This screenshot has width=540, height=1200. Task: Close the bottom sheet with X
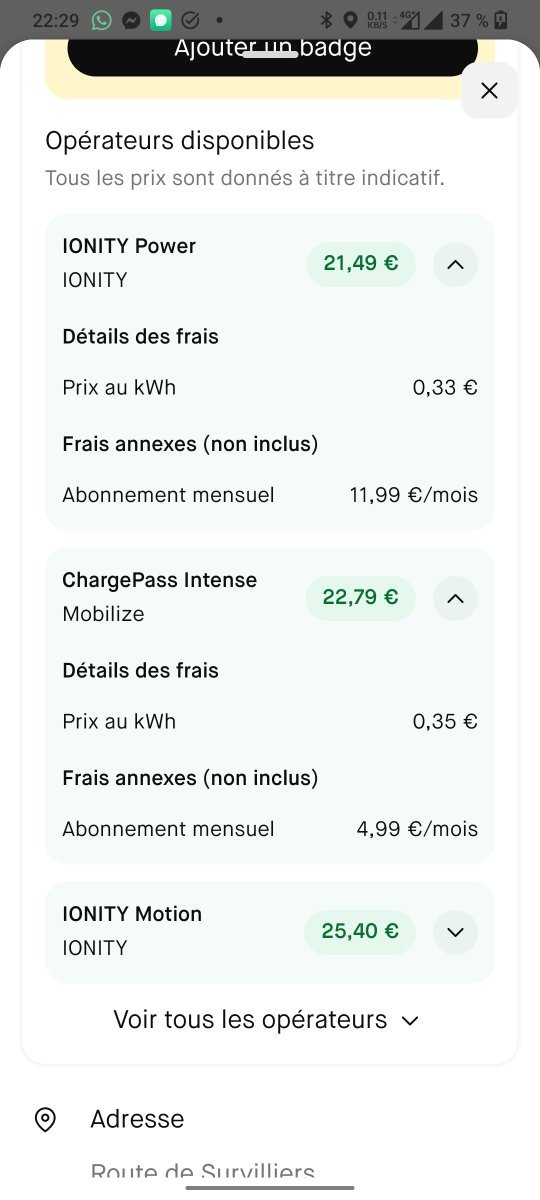[x=489, y=91]
